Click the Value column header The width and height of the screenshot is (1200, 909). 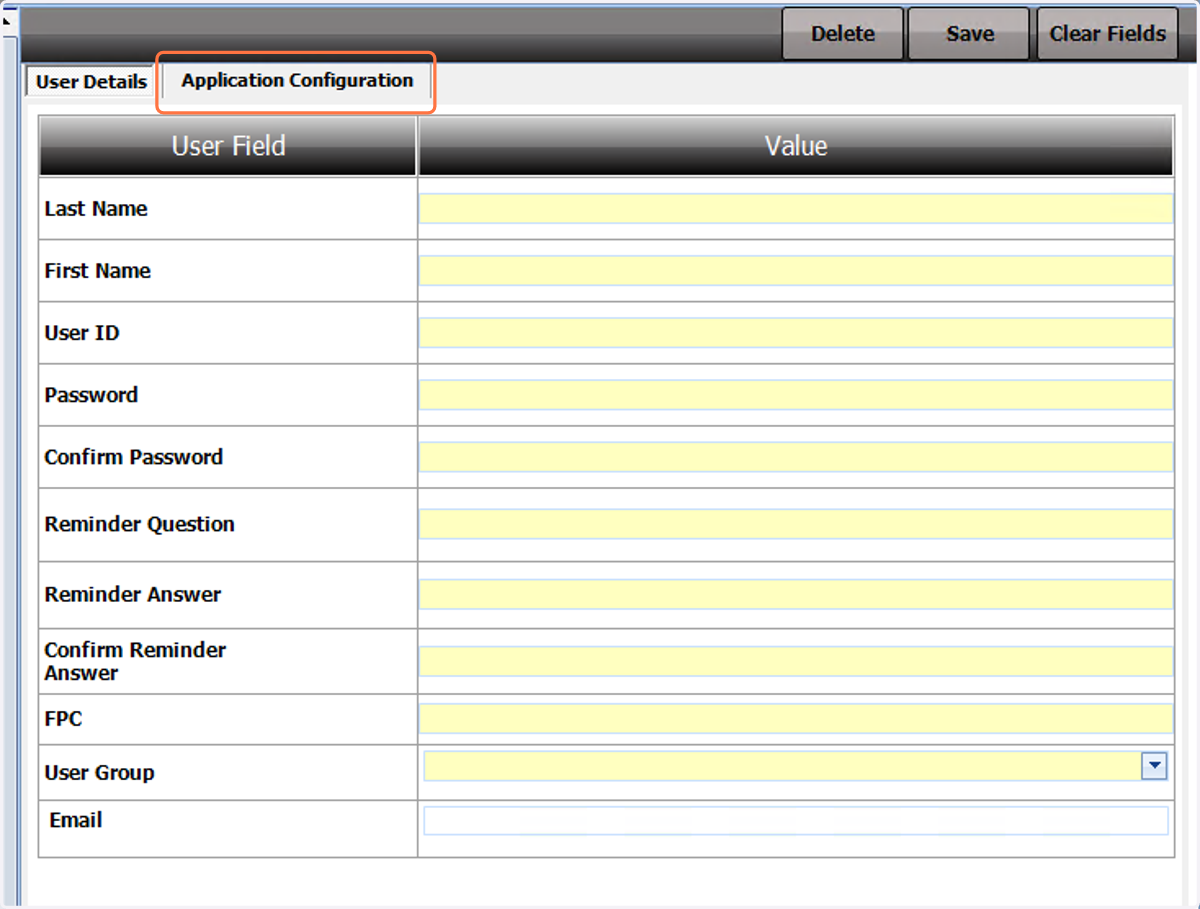point(796,146)
